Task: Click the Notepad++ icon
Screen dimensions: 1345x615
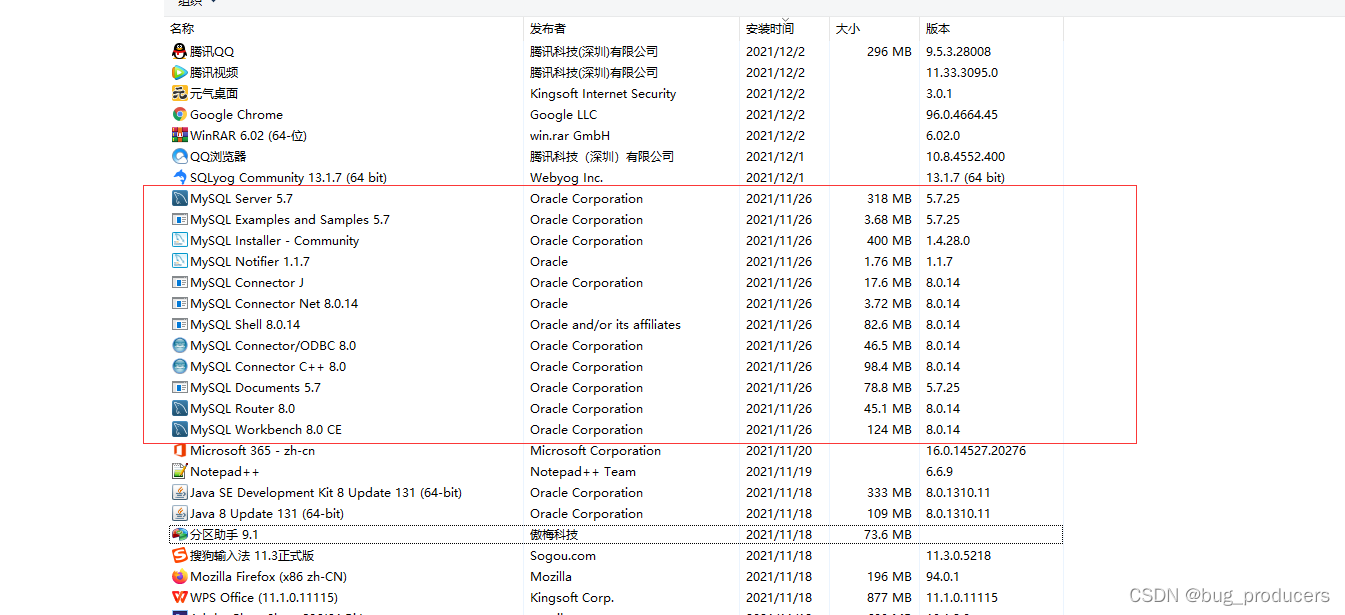Action: pyautogui.click(x=179, y=471)
